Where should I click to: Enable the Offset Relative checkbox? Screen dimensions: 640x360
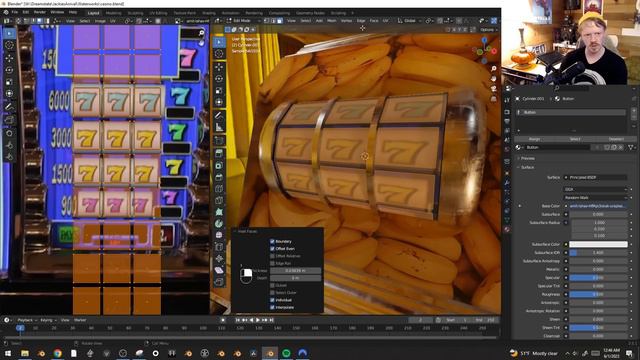coord(272,256)
